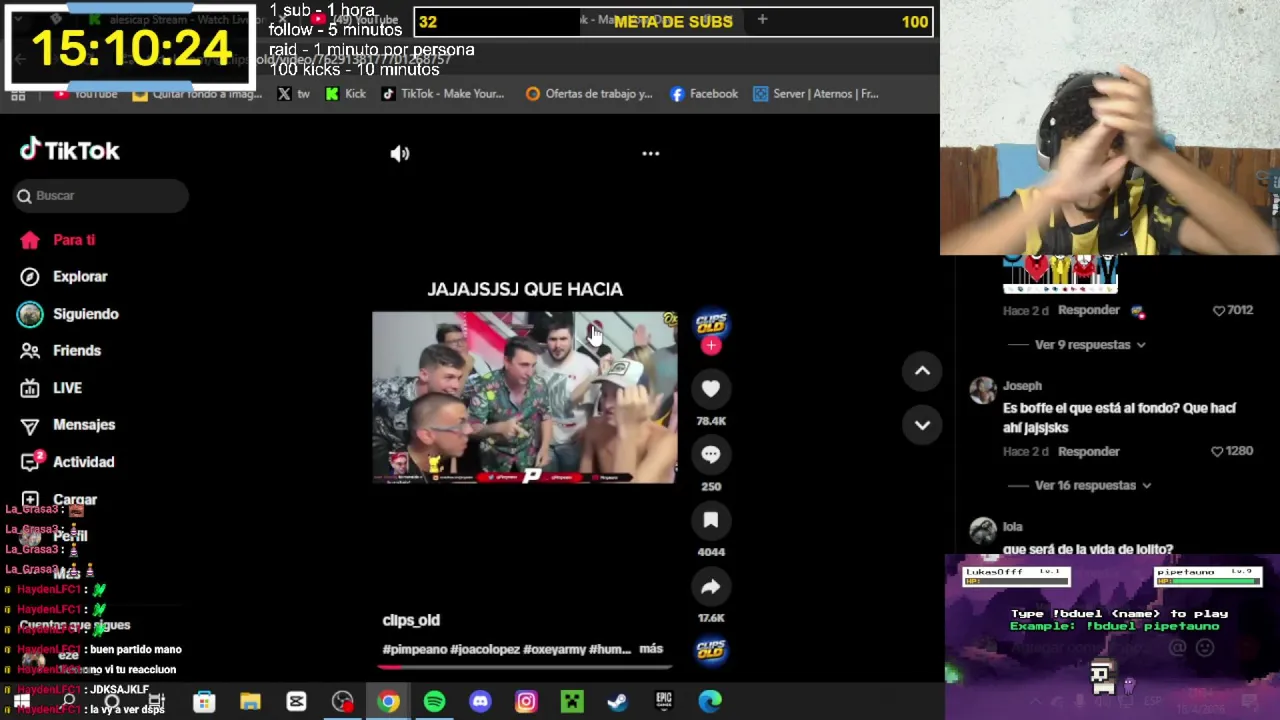
Task: Open the Quitar fondo a imagen bookmark
Action: coord(197,94)
